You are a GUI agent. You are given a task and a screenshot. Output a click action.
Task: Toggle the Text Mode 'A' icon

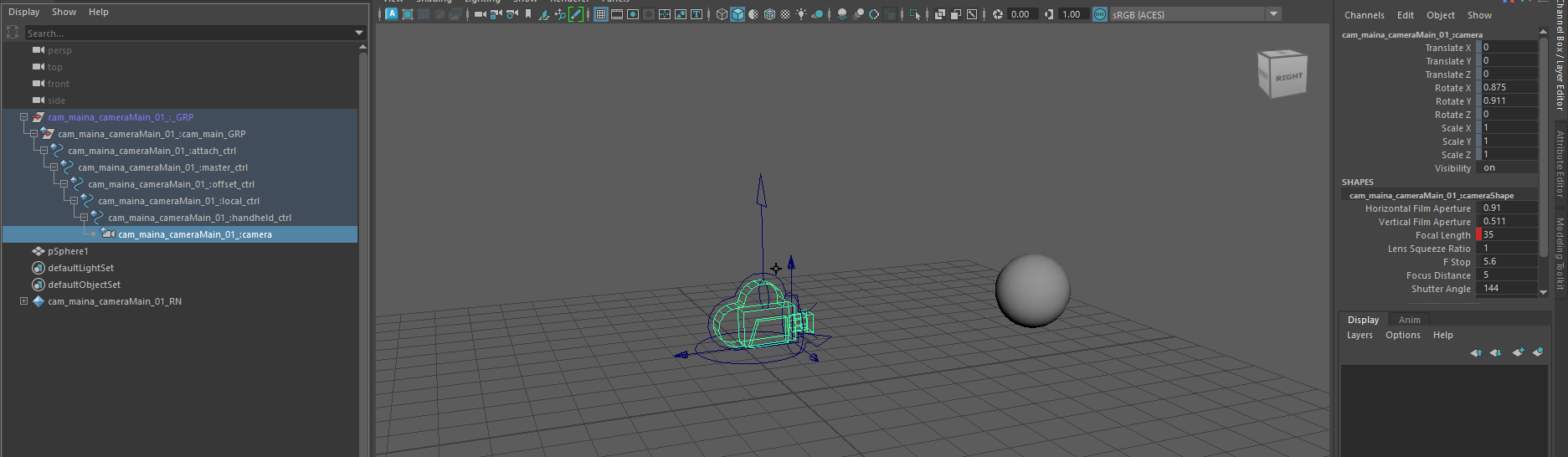tap(391, 14)
